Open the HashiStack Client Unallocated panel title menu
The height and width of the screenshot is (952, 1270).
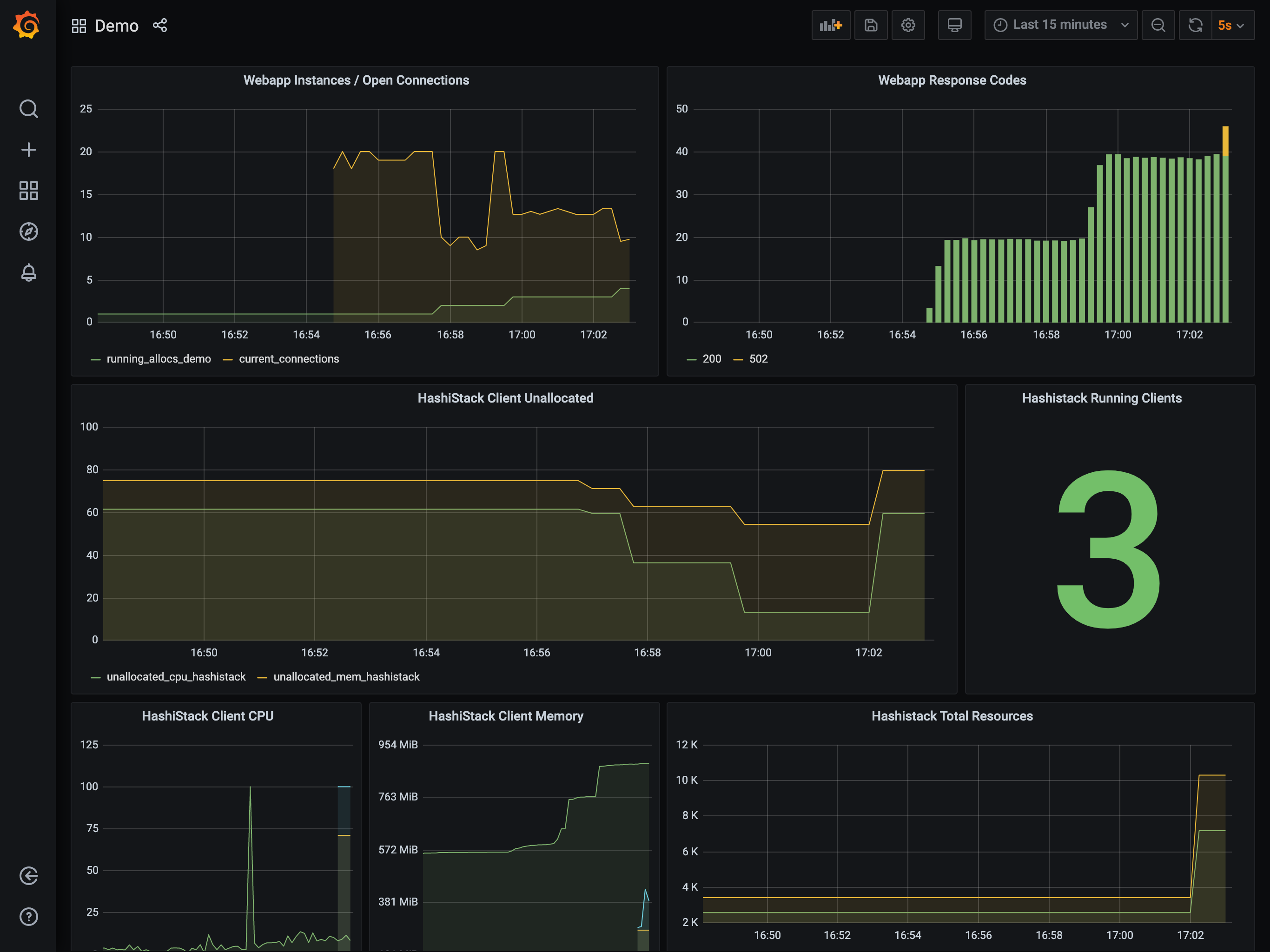tap(505, 398)
